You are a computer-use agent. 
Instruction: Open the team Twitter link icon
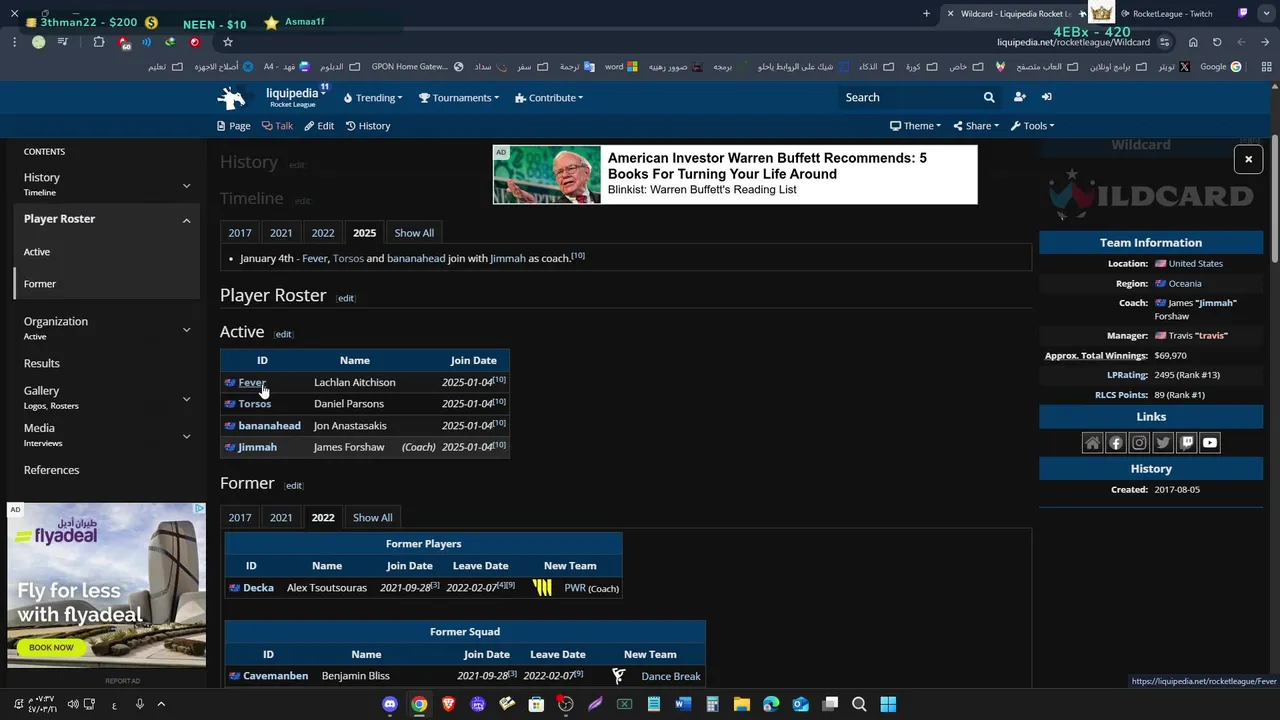[1163, 443]
